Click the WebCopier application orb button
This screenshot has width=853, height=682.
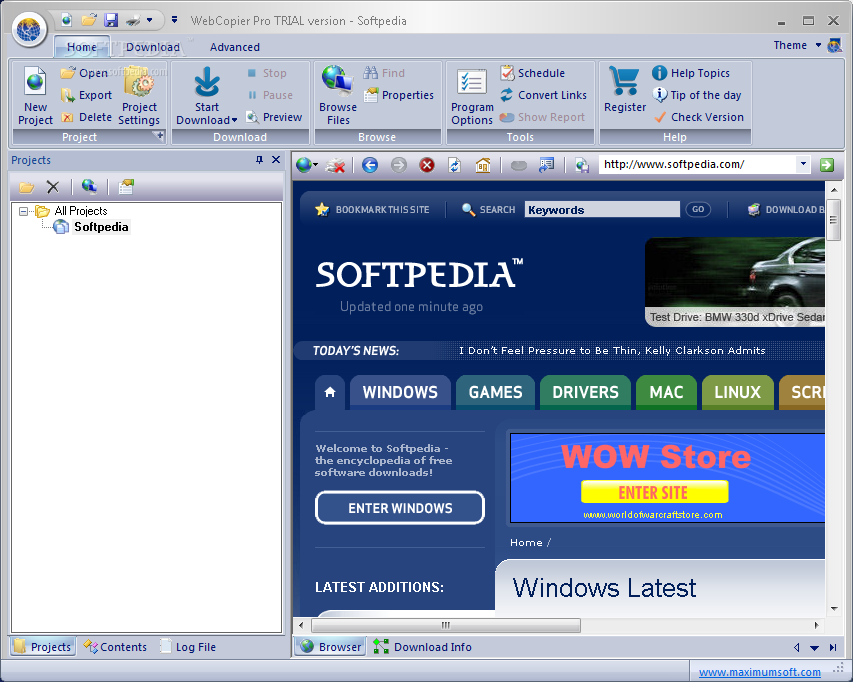pos(29,30)
